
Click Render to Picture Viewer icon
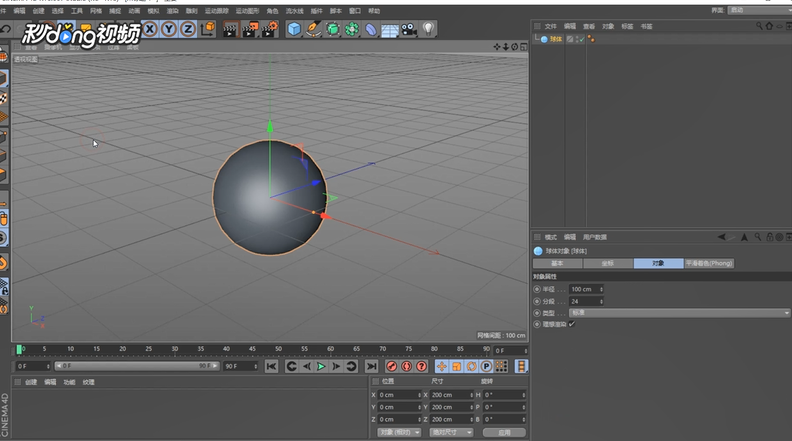(x=250, y=29)
